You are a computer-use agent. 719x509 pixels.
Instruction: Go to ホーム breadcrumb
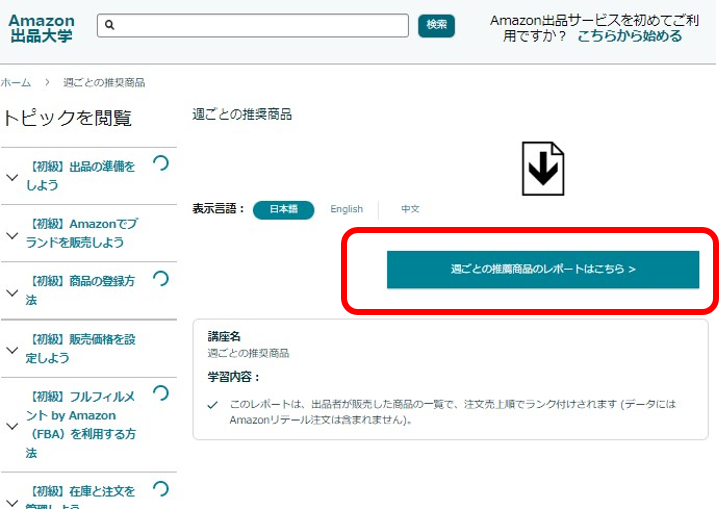pyautogui.click(x=16, y=83)
